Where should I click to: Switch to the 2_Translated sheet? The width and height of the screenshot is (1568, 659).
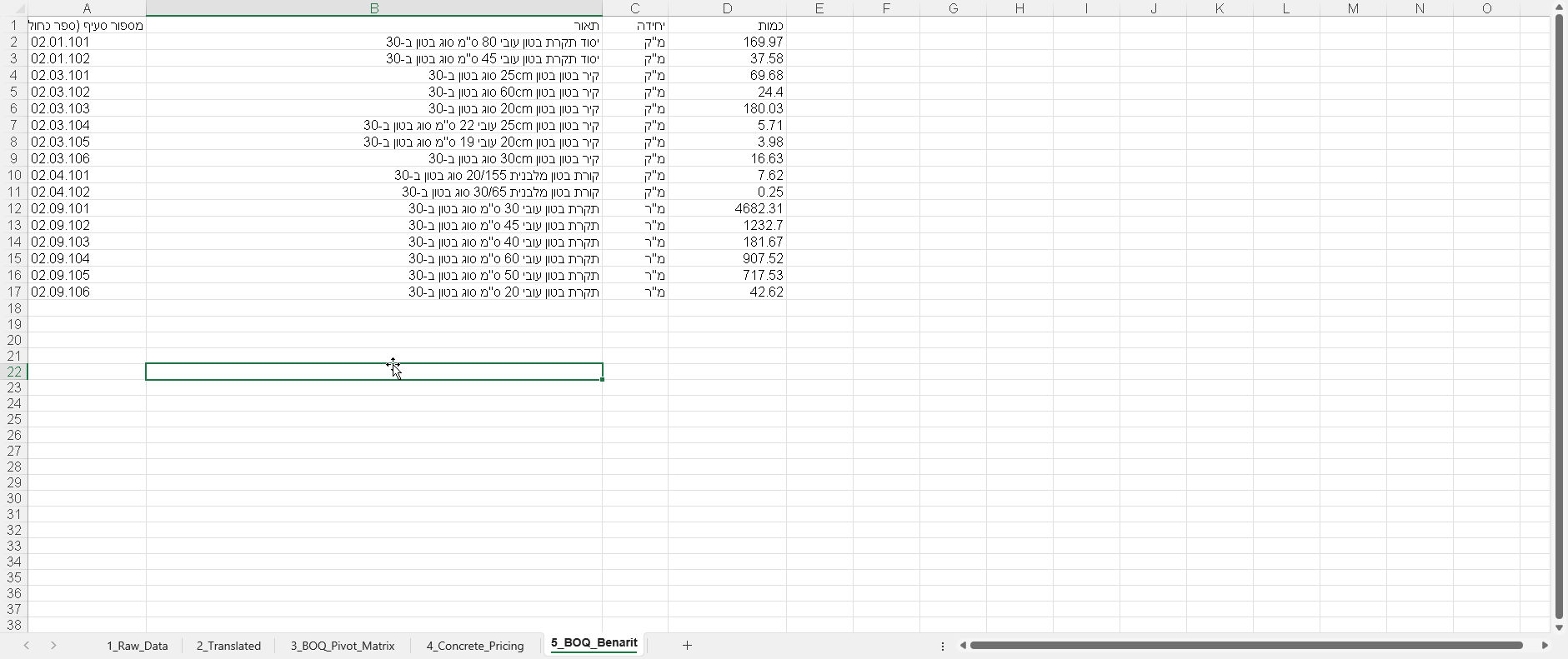228,646
